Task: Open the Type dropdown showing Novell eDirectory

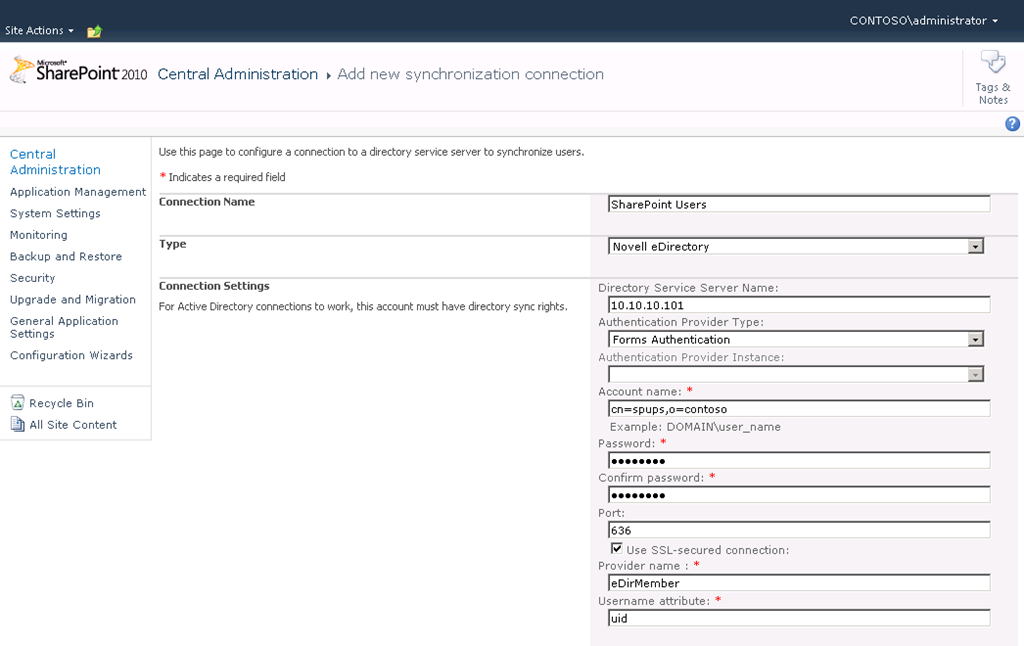Action: point(796,247)
